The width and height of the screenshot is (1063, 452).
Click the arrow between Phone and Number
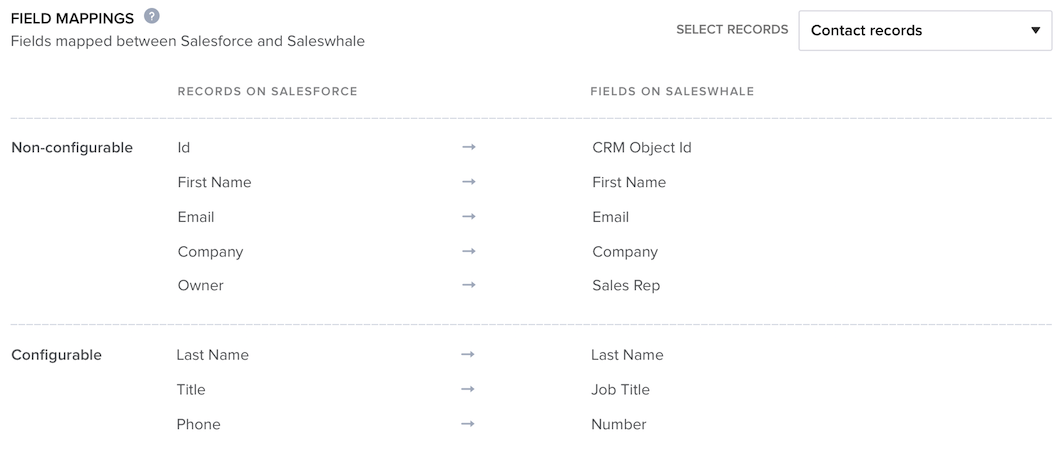pos(467,424)
